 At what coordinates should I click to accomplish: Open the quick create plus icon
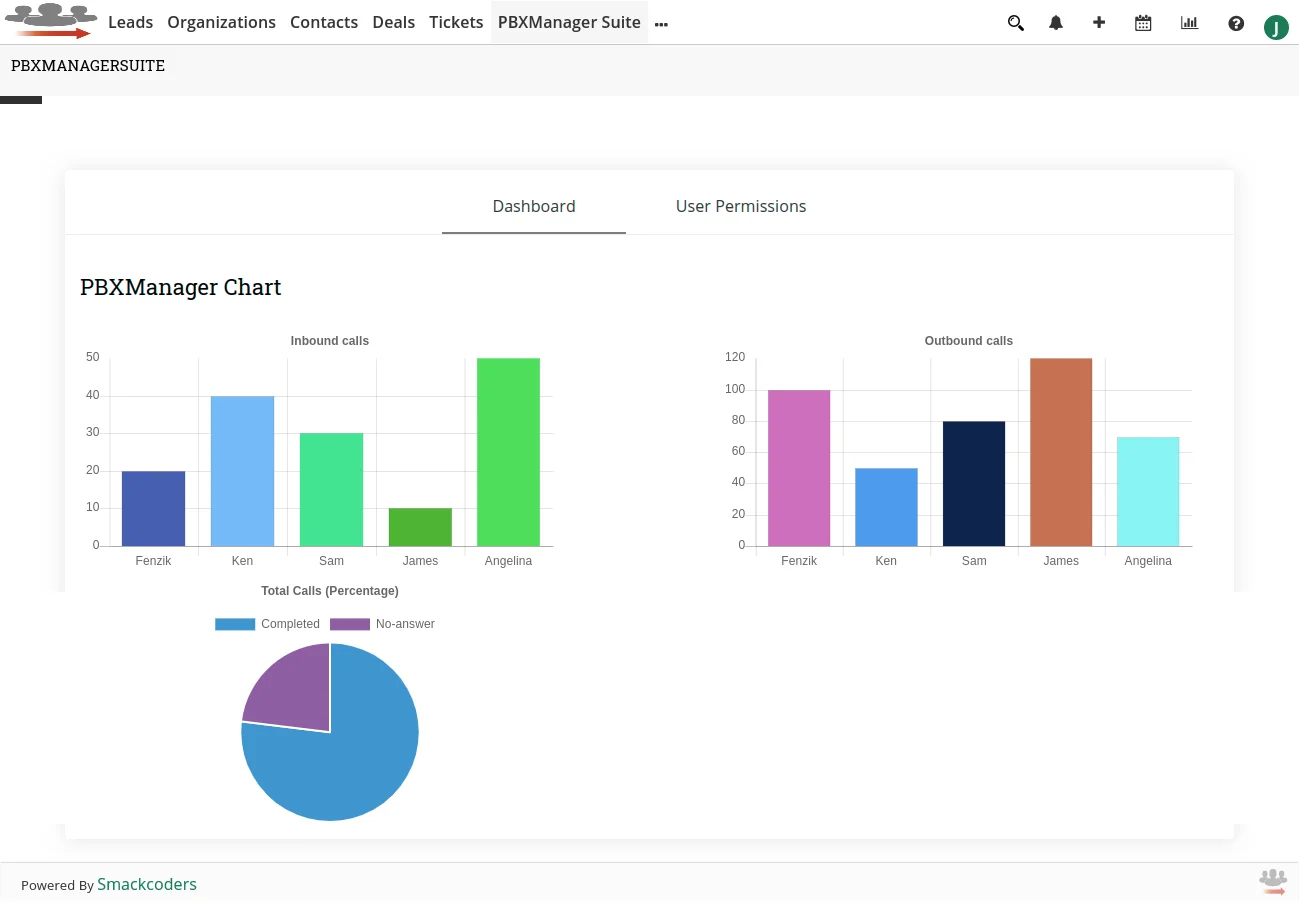[x=1099, y=22]
